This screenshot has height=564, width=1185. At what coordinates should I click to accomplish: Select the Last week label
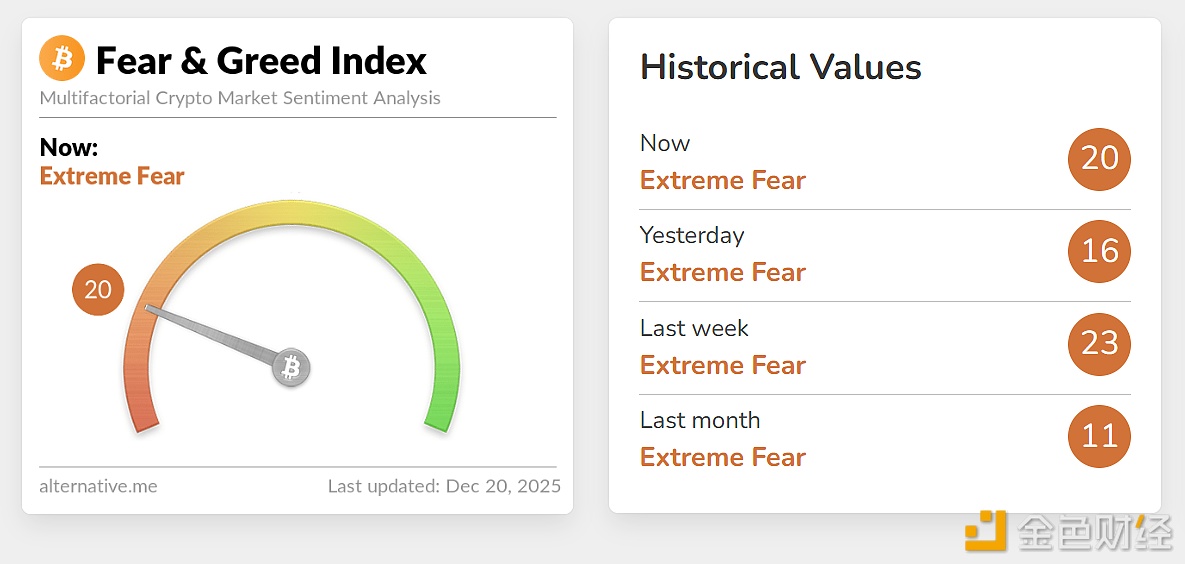coord(694,328)
